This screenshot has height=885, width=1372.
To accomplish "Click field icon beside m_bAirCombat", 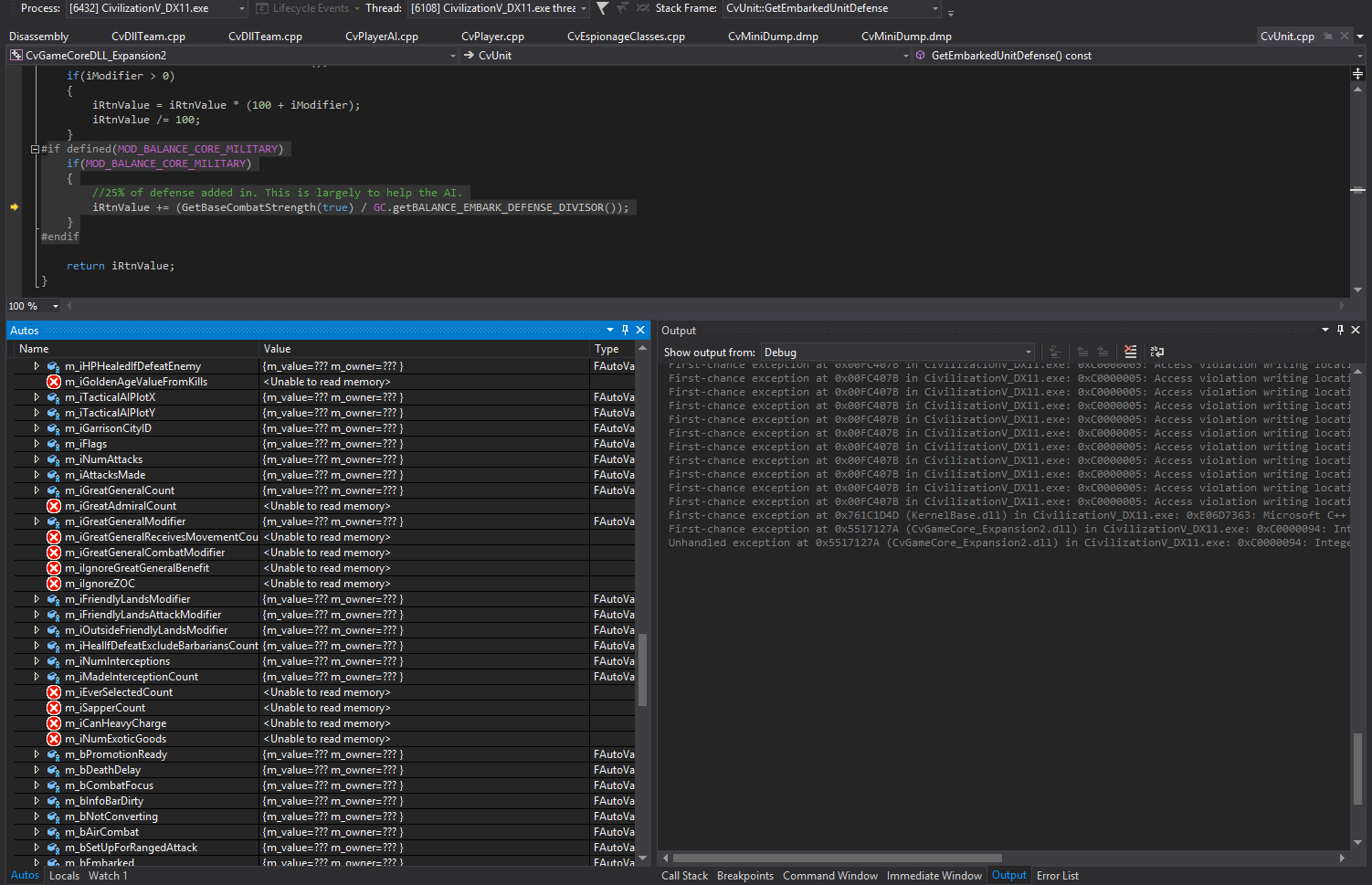I will (x=54, y=832).
